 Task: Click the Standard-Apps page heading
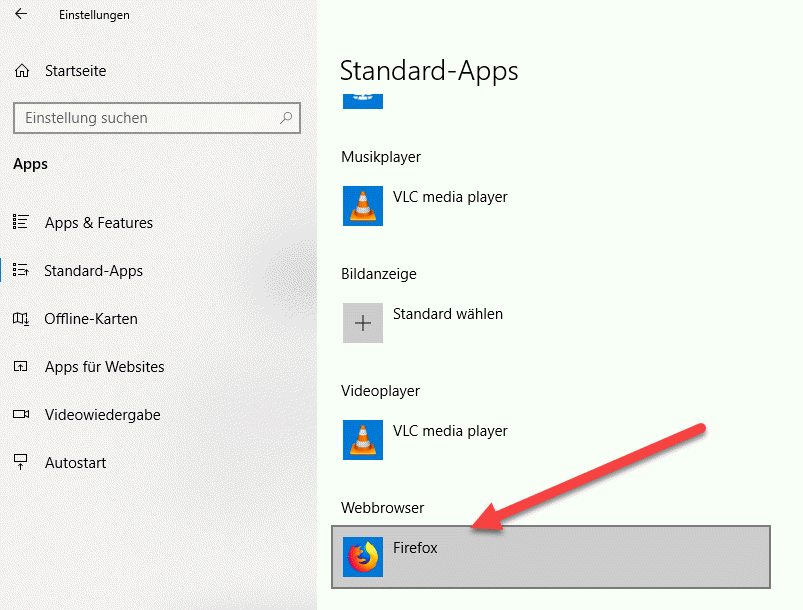point(429,71)
